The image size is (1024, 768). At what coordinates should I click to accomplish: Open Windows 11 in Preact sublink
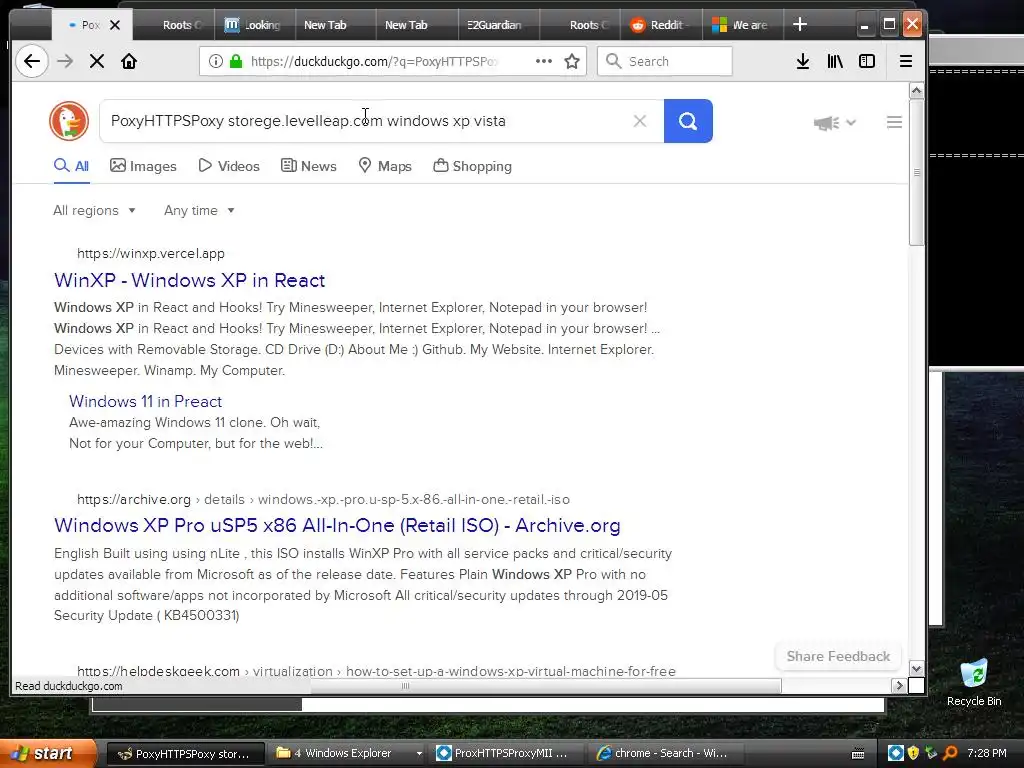pyautogui.click(x=145, y=401)
